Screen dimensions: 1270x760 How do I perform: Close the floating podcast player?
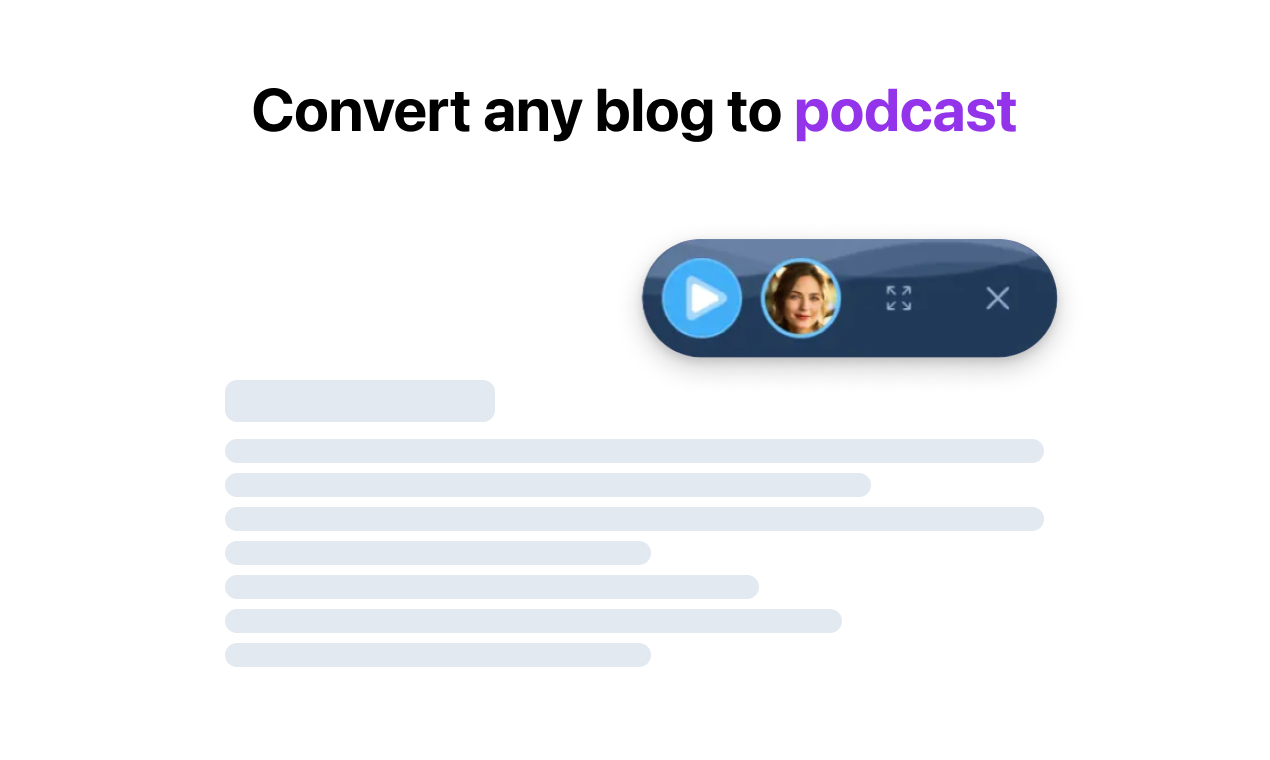click(997, 298)
